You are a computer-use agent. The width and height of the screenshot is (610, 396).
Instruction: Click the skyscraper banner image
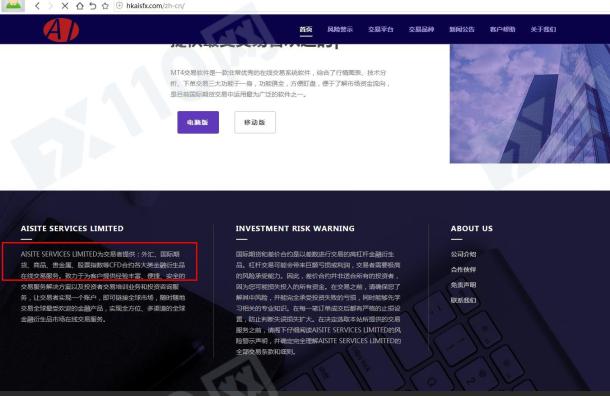click(530, 103)
